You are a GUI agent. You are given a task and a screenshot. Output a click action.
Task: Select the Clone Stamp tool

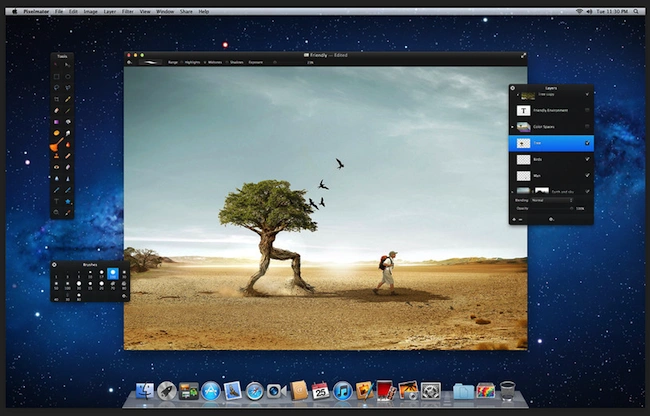pyautogui.click(x=56, y=156)
